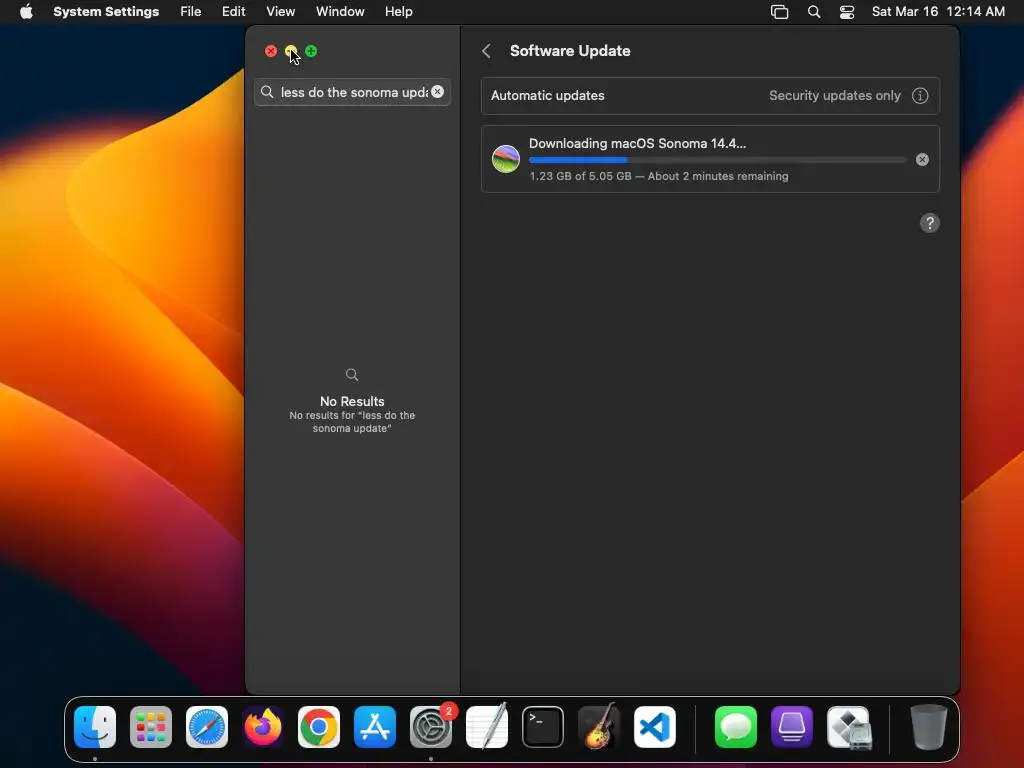Open the App Store from the Dock
The height and width of the screenshot is (768, 1024).
375,727
